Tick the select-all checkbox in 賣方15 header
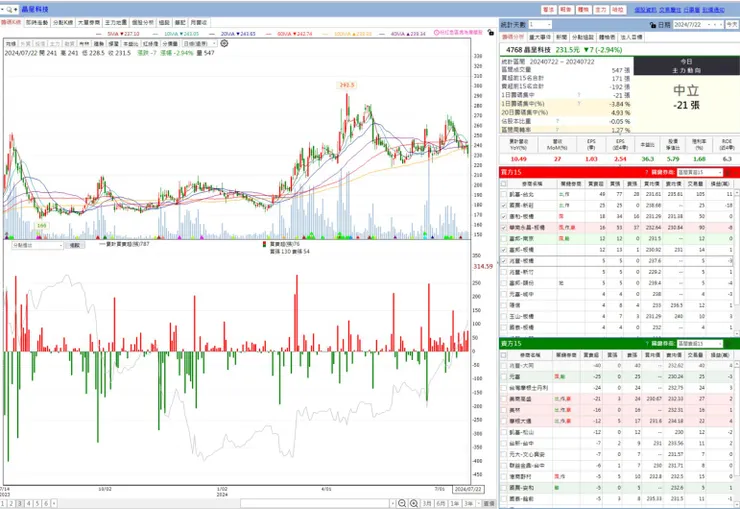740x509 pixels. (504, 355)
